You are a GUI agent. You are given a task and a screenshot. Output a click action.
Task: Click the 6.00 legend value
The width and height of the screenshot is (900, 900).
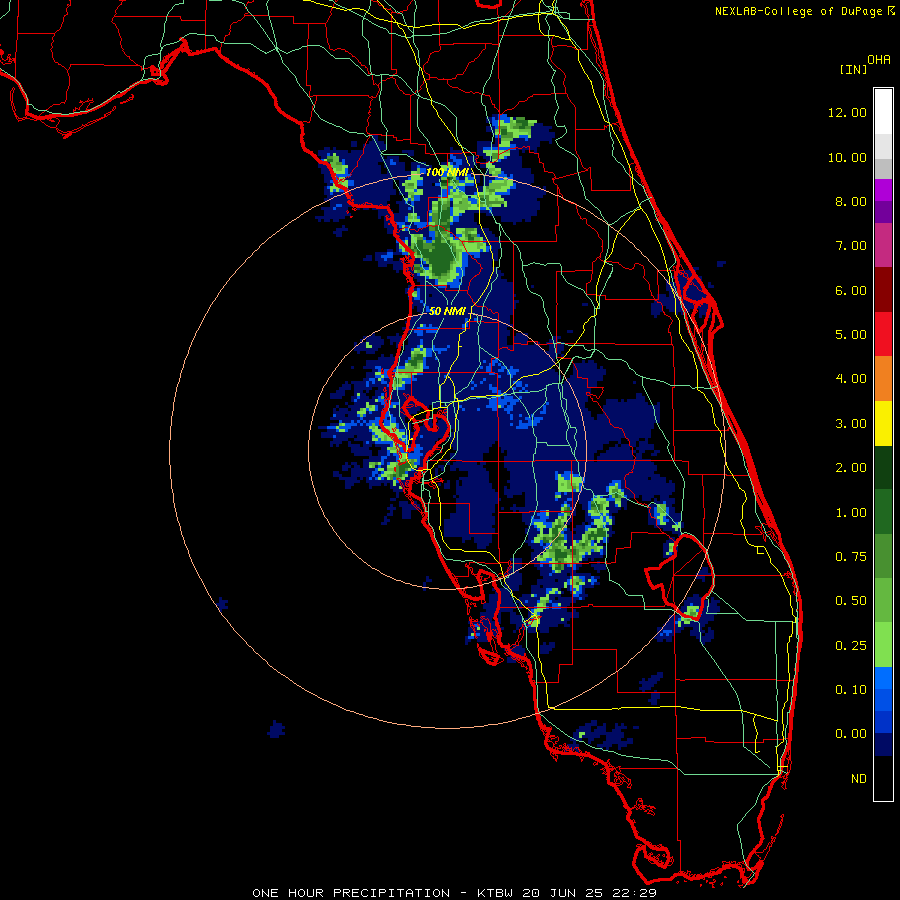coord(851,290)
